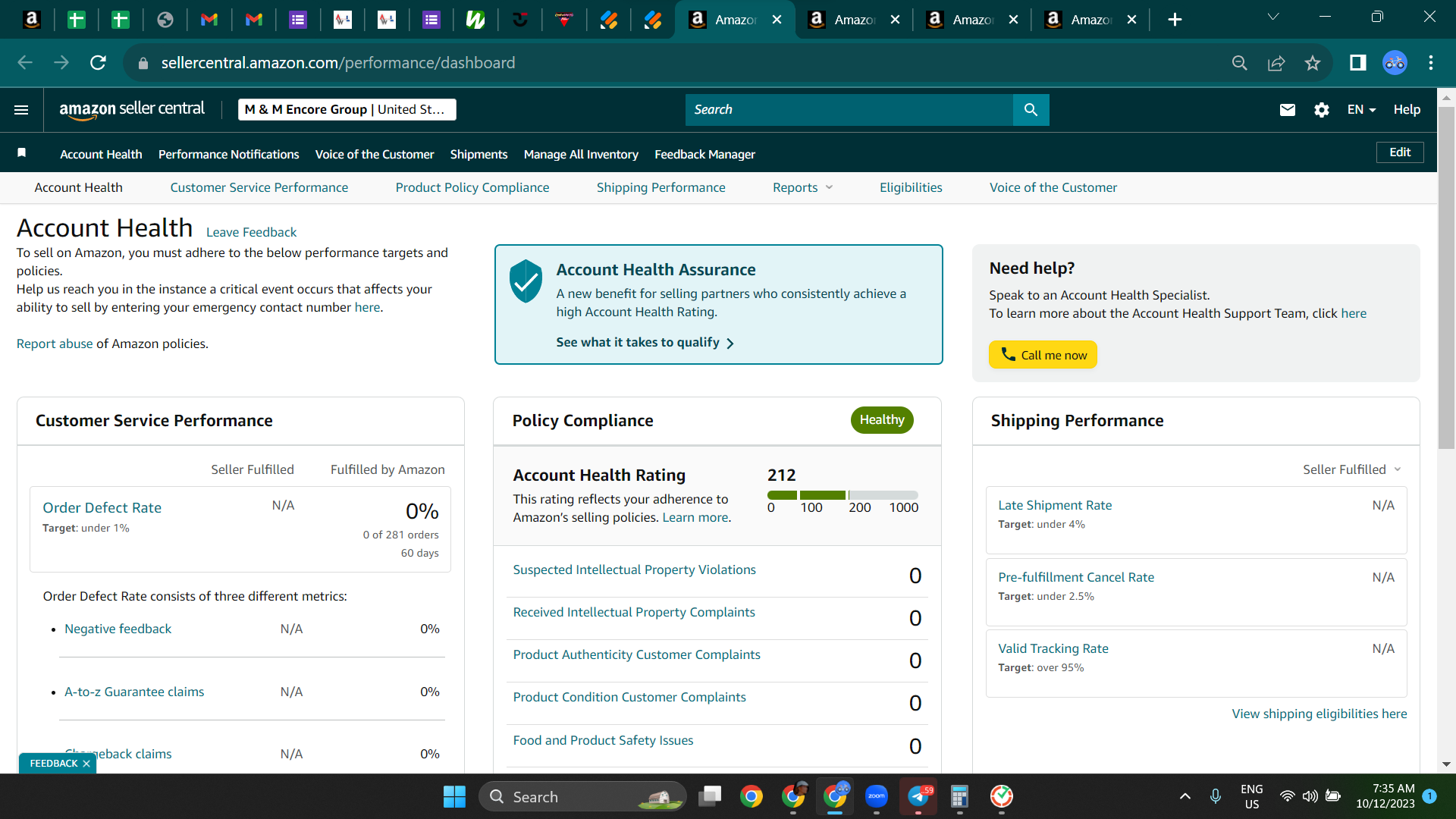The width and height of the screenshot is (1456, 819).
Task: Open a new browser tab with the plus icon
Action: [1175, 20]
